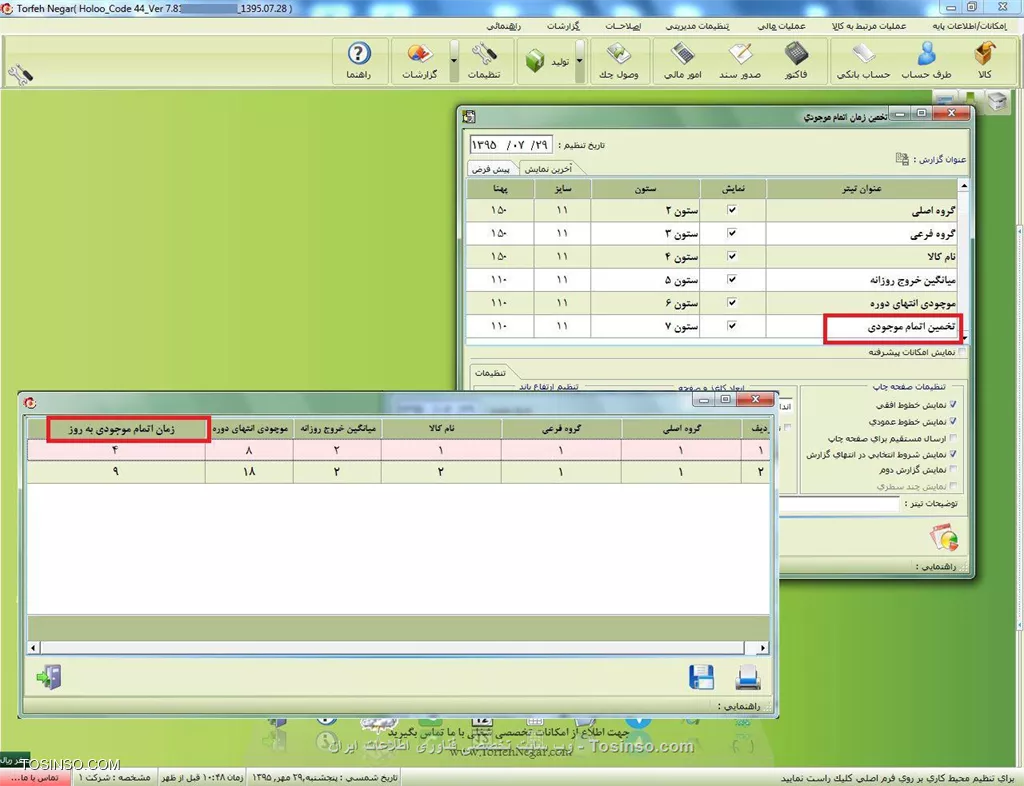Open the گزارشات chart toolbar icon
The height and width of the screenshot is (786, 1024).
(420, 60)
